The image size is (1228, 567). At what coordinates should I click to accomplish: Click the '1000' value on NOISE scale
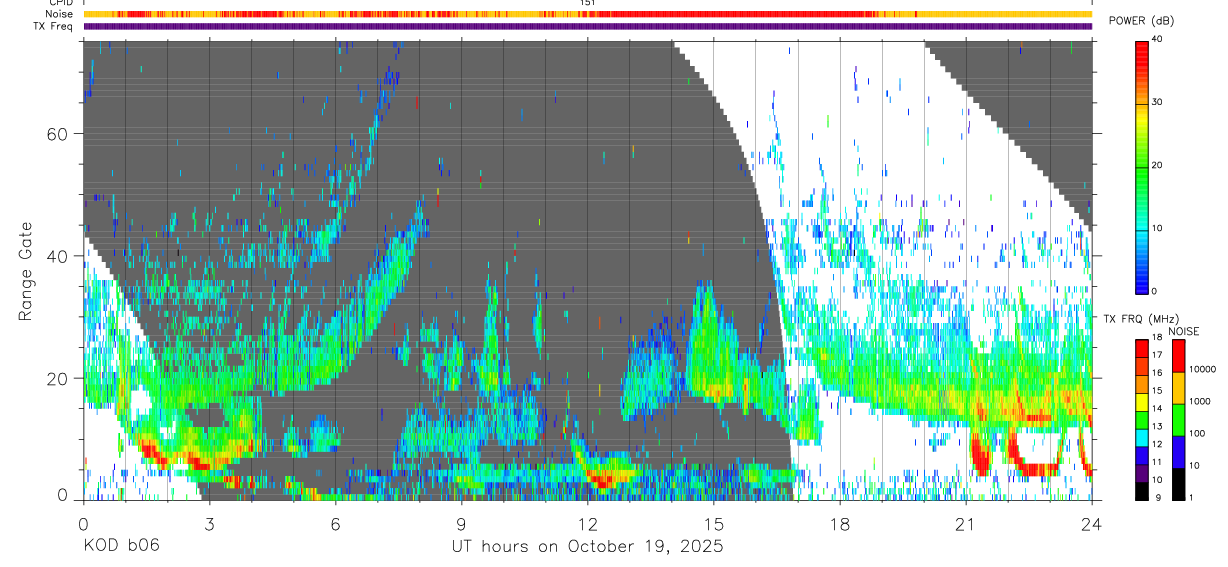tap(1200, 401)
